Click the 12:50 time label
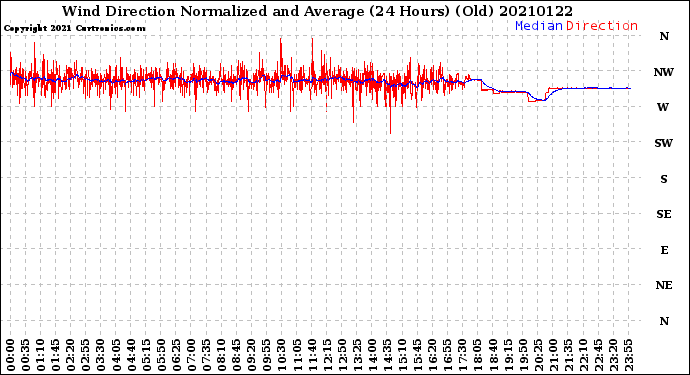This screenshot has width=690, height=375. [342, 355]
